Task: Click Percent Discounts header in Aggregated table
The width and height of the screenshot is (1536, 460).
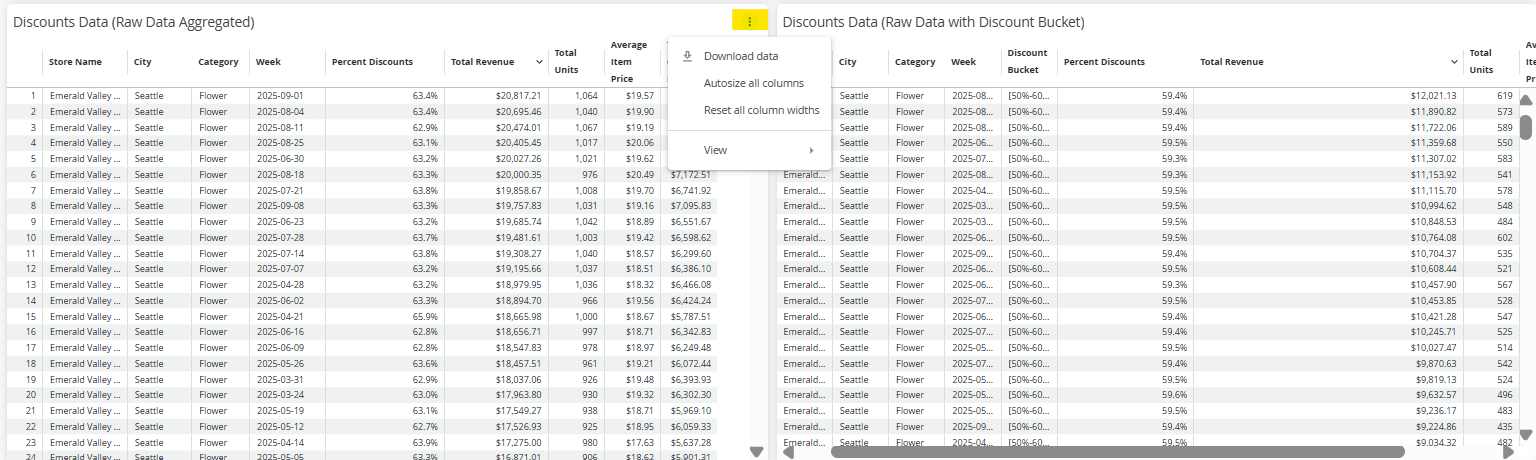Action: (x=372, y=62)
